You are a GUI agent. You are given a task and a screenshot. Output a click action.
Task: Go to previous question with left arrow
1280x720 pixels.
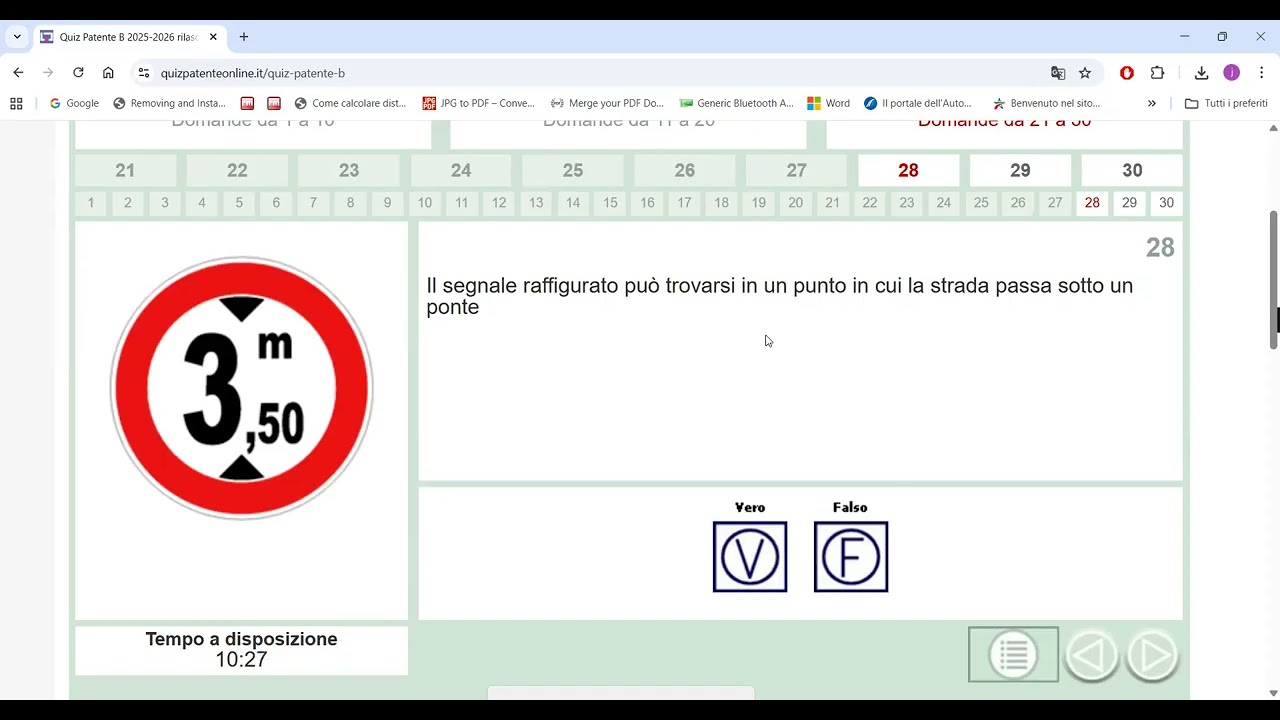1091,655
